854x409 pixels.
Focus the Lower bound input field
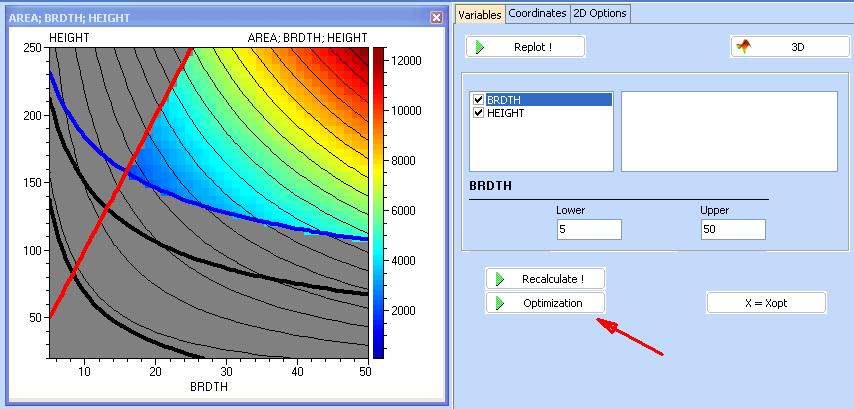pos(589,230)
